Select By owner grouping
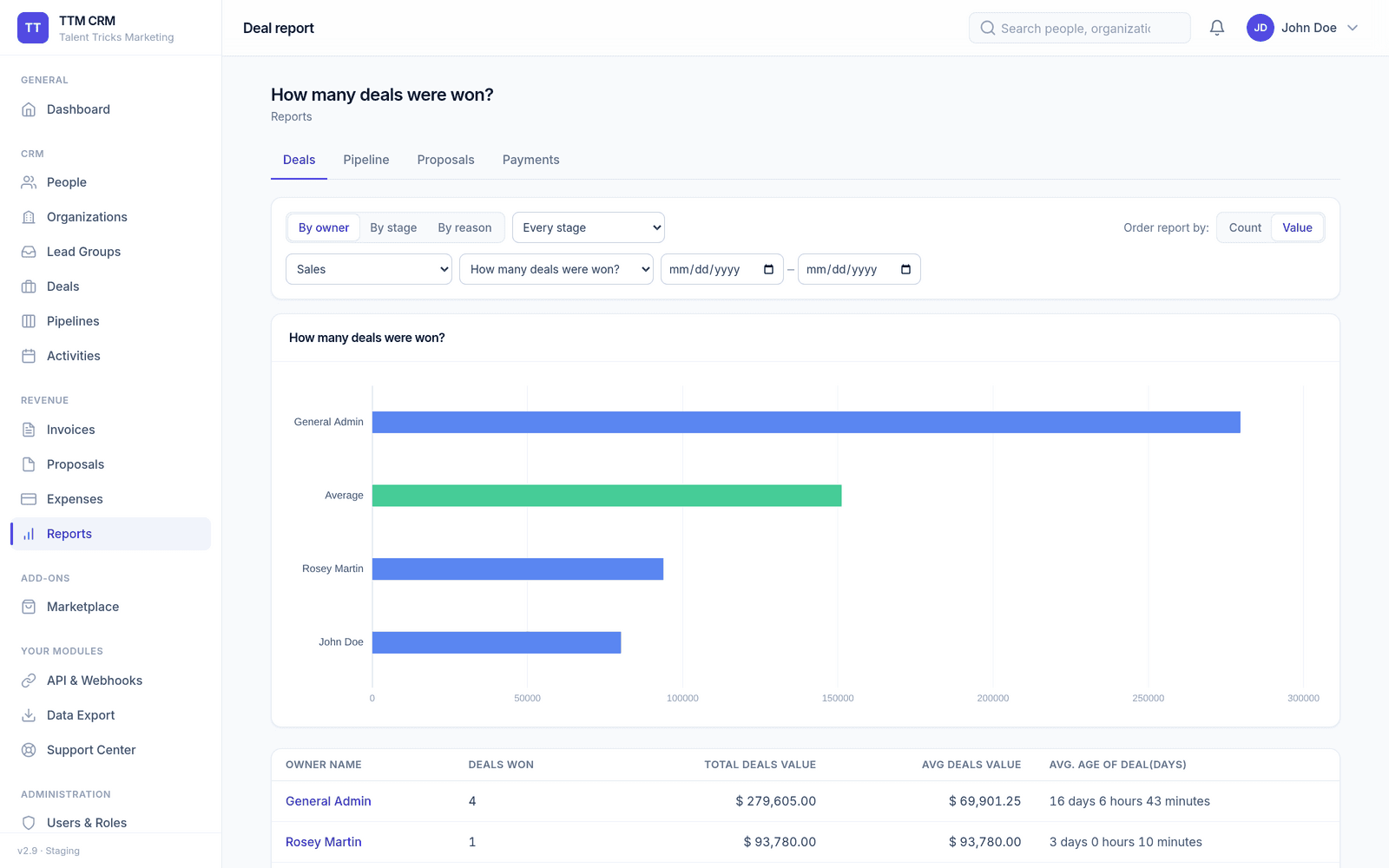The image size is (1389, 868). click(x=324, y=227)
